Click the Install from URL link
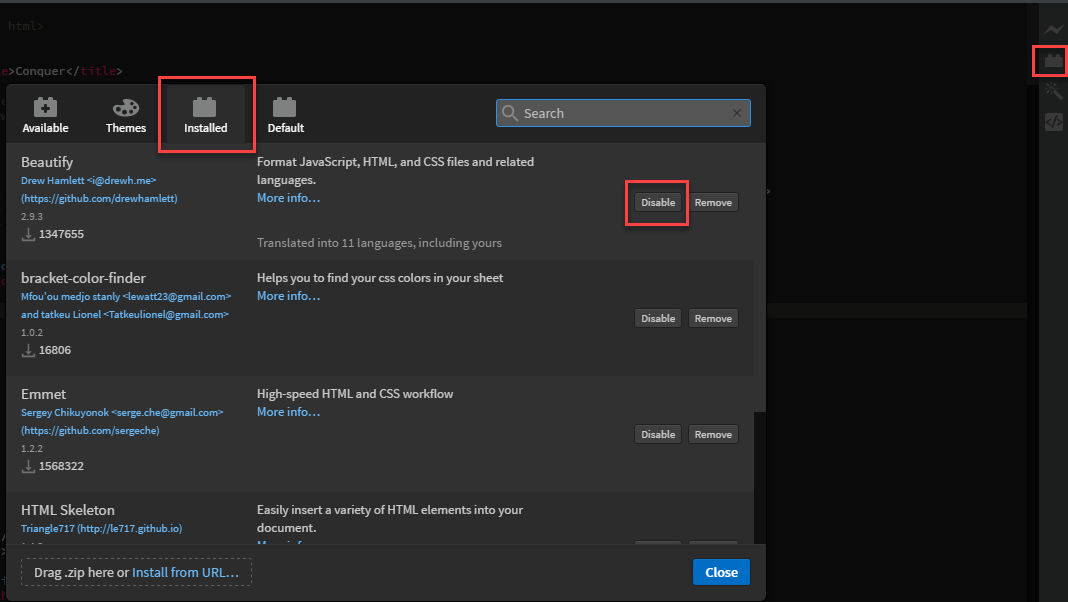The height and width of the screenshot is (602, 1068). pyautogui.click(x=185, y=572)
